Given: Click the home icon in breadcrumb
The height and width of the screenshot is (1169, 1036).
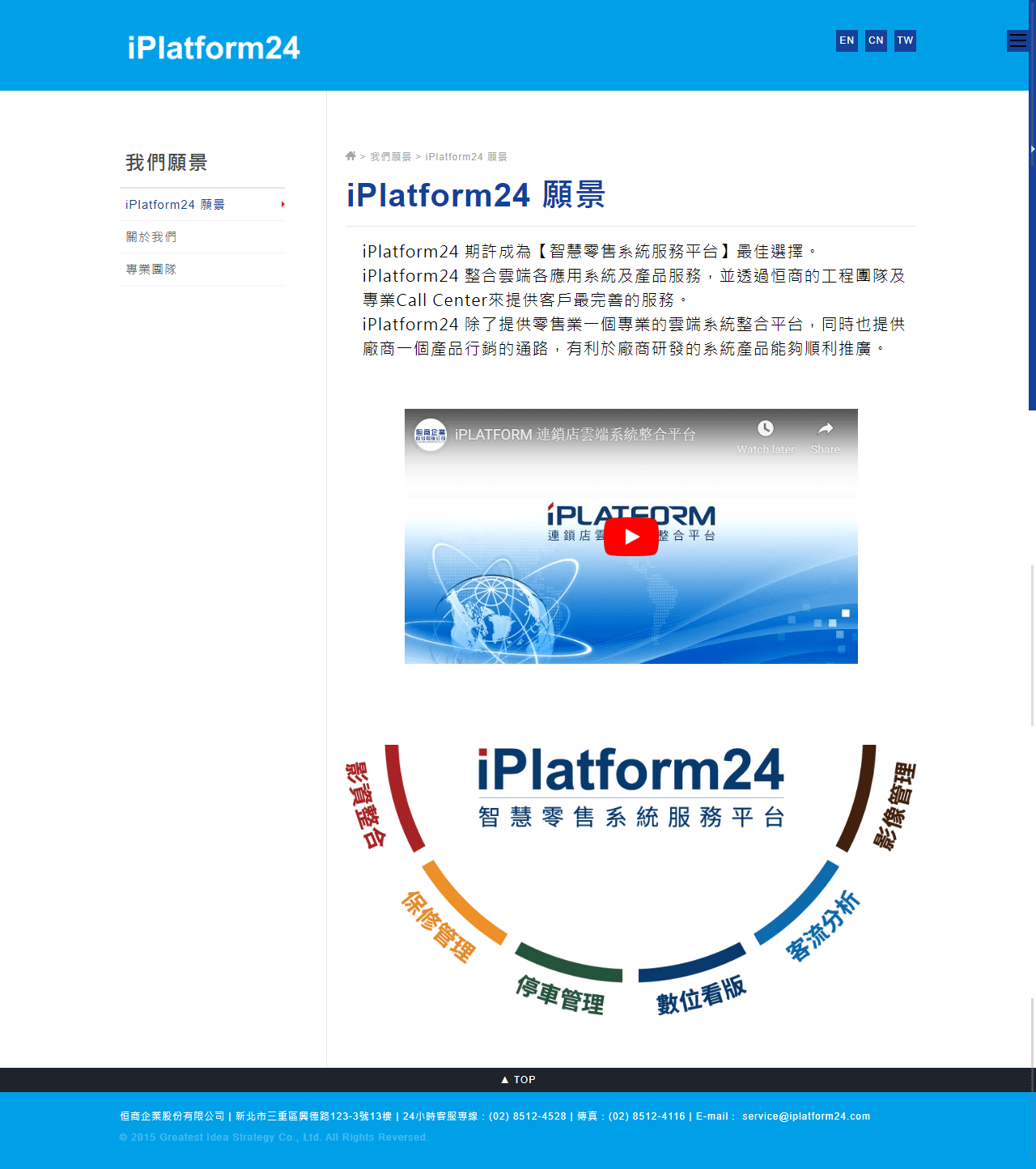Looking at the screenshot, I should pos(350,156).
